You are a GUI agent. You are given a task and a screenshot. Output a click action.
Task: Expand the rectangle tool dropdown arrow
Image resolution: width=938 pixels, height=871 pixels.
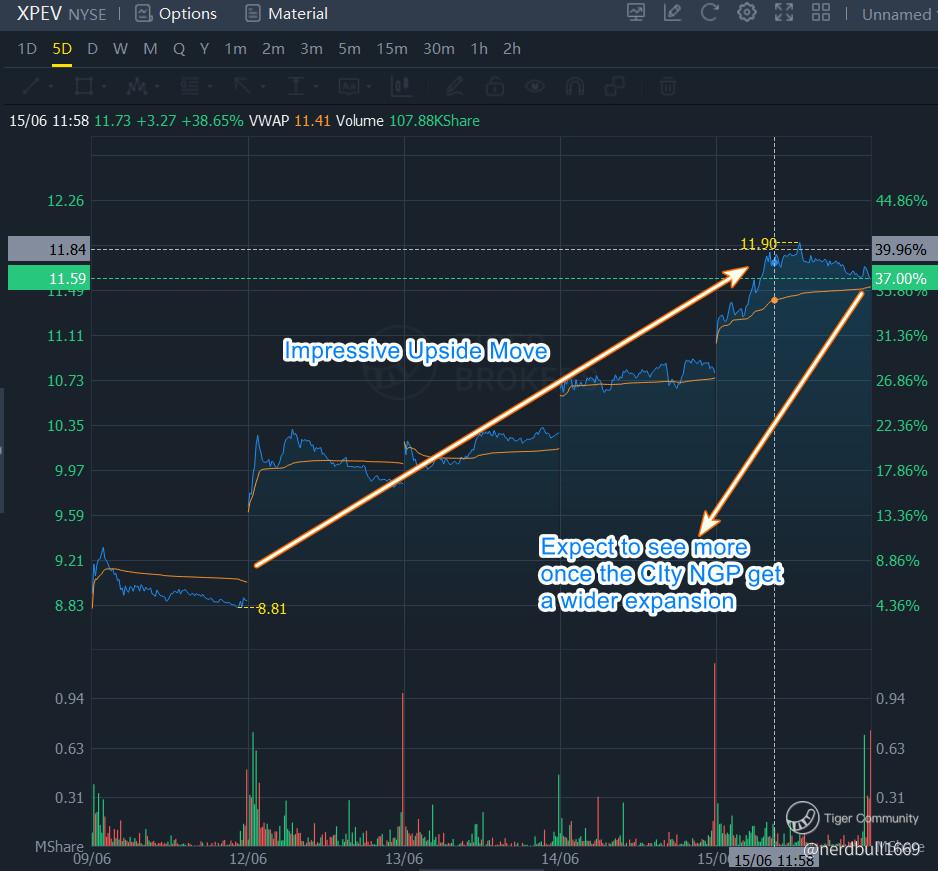pos(104,87)
